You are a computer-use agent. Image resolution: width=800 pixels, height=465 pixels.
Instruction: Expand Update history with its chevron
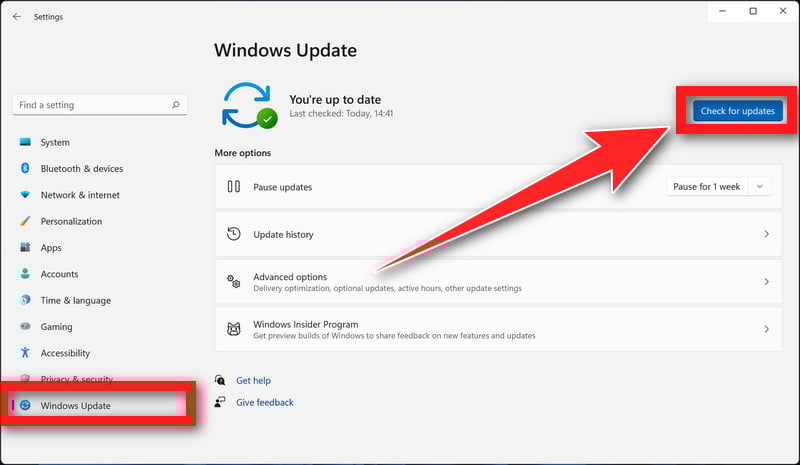(x=766, y=234)
